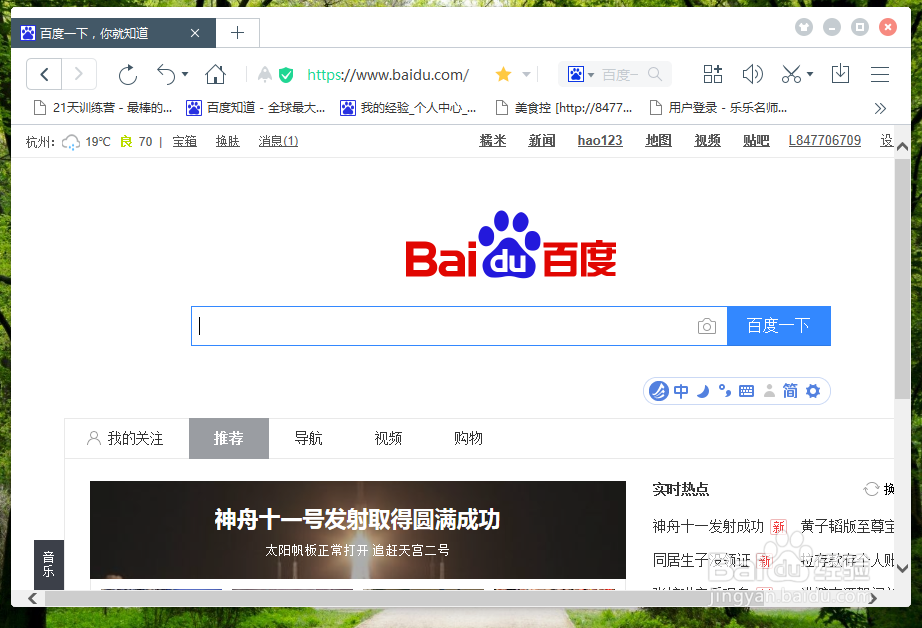Image resolution: width=922 pixels, height=628 pixels.
Task: Click the 百度一下 search button
Action: point(779,326)
